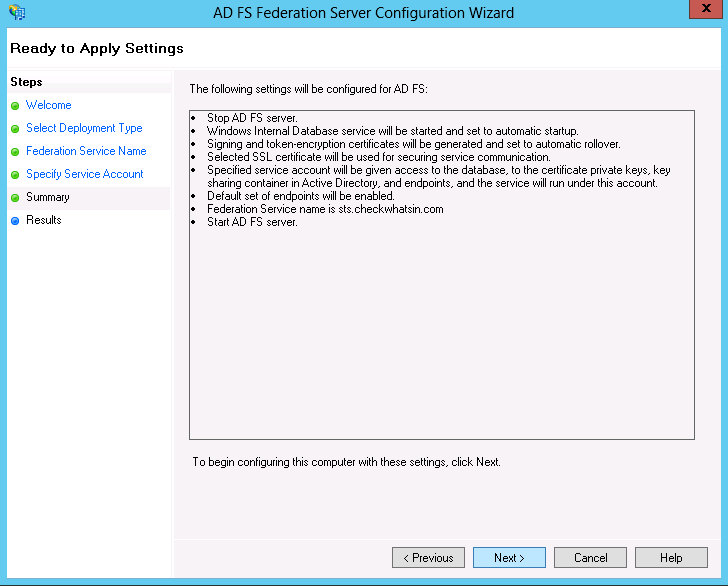Click the 'Ready to Apply Settings' heading
The width and height of the screenshot is (728, 586).
[x=97, y=48]
